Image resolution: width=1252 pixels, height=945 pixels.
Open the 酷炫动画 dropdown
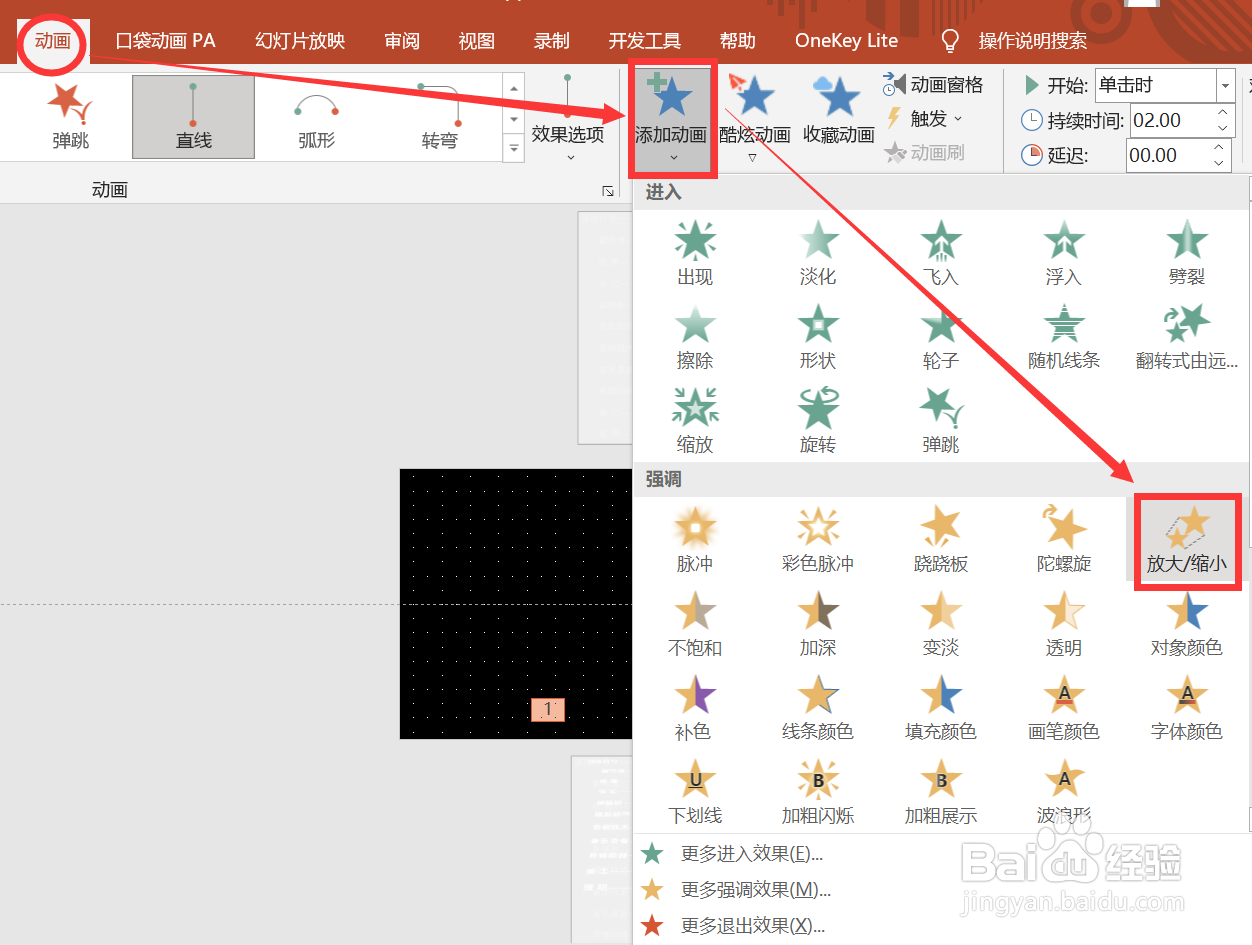(755, 120)
